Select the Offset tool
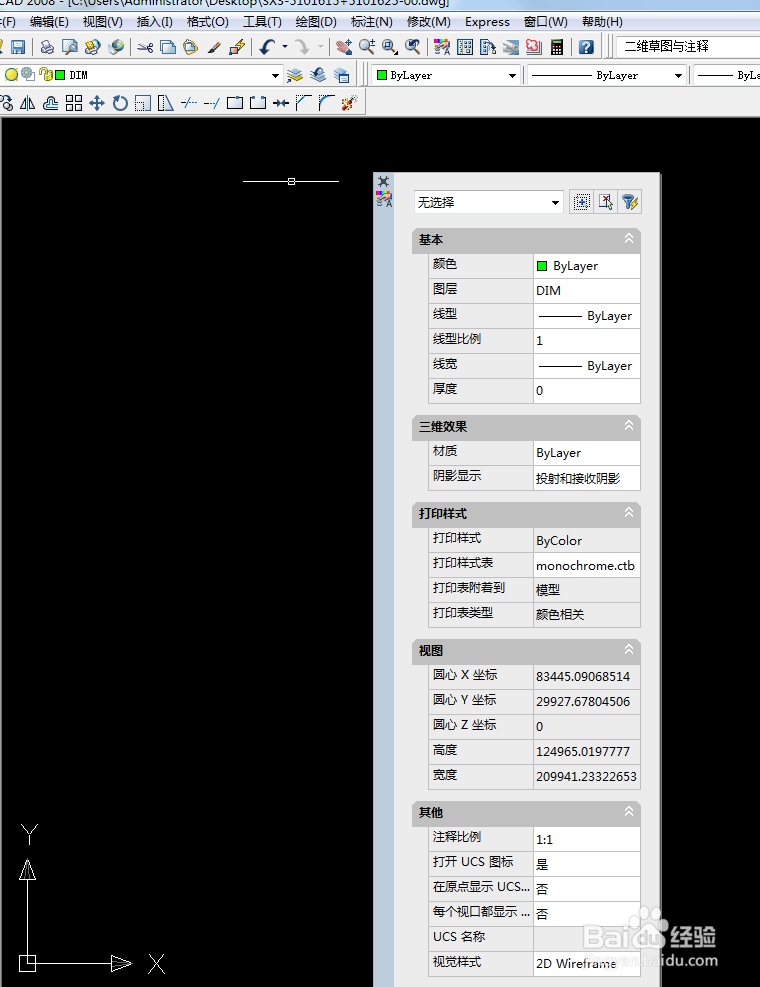760x987 pixels. (x=50, y=103)
